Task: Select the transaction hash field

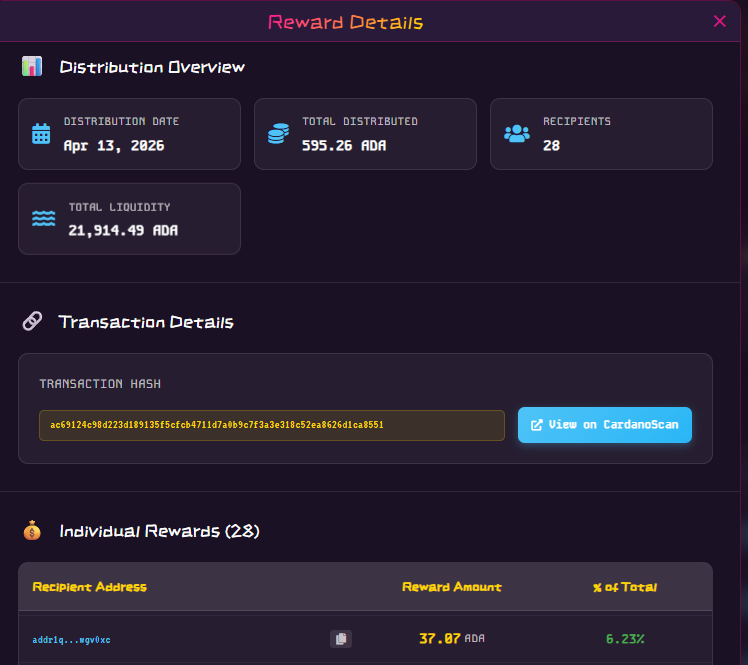Action: (271, 425)
